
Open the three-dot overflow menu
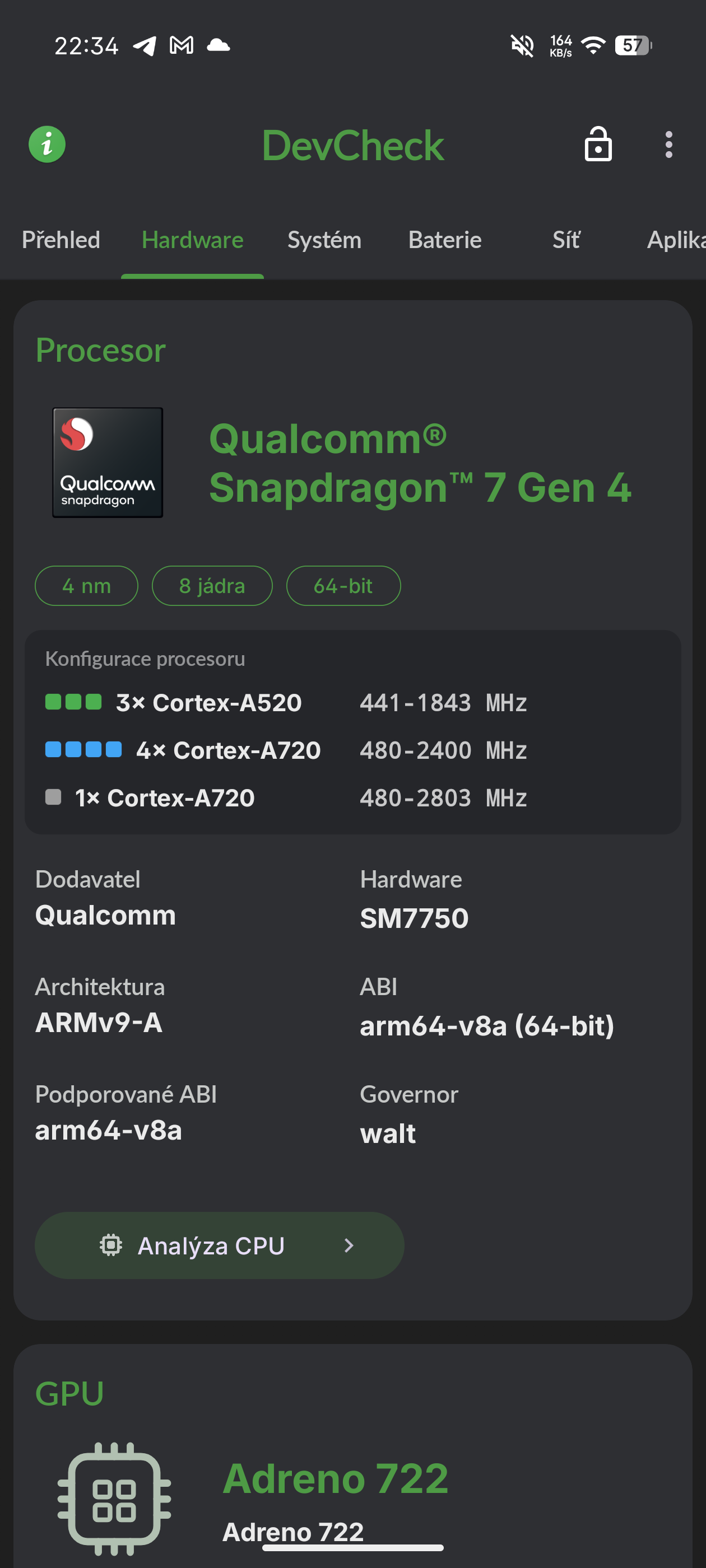pyautogui.click(x=668, y=144)
